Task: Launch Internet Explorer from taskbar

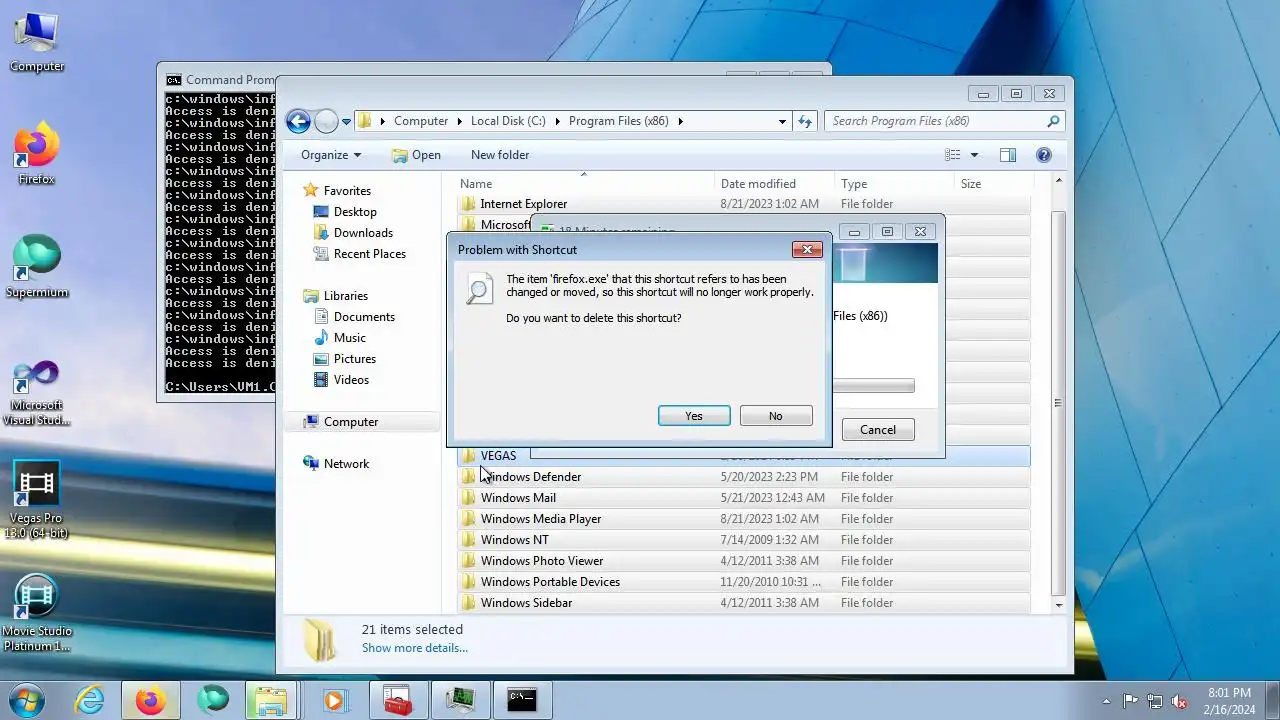Action: tap(90, 700)
